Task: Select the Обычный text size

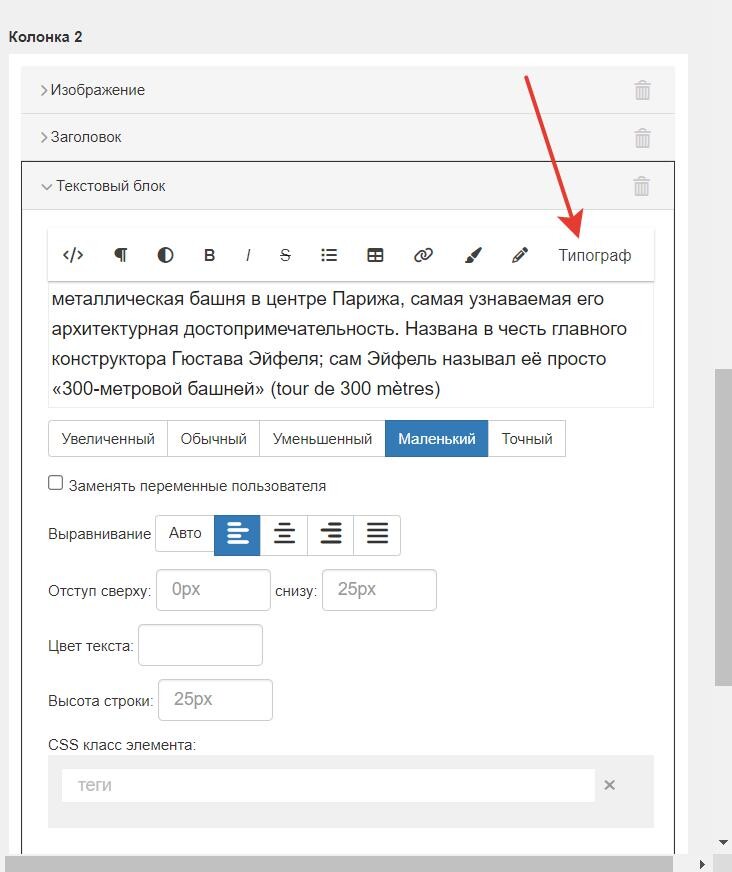Action: pyautogui.click(x=214, y=439)
